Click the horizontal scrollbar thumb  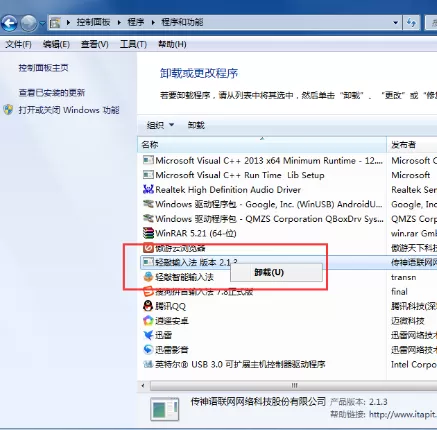click(x=293, y=386)
